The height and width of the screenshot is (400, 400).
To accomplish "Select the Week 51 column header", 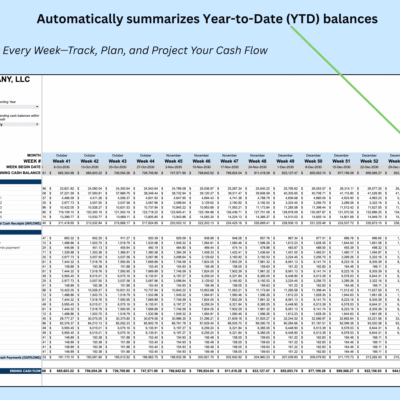I will [x=341, y=161].
